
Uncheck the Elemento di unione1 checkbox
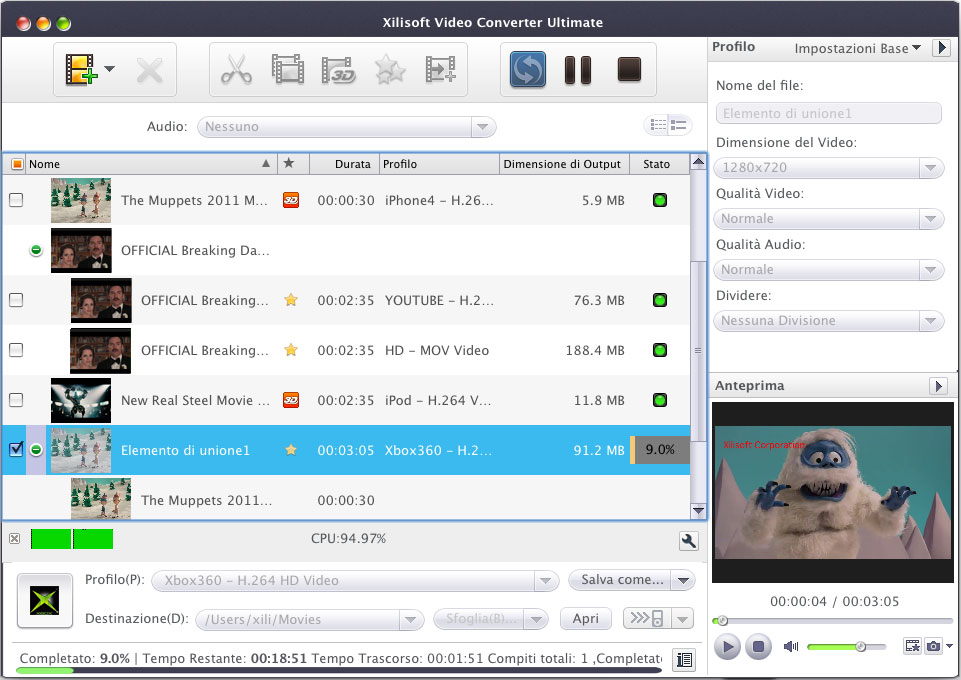click(x=17, y=449)
